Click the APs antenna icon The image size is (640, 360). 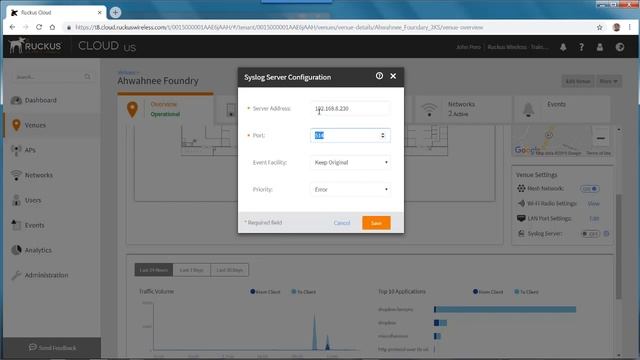[x=16, y=150]
